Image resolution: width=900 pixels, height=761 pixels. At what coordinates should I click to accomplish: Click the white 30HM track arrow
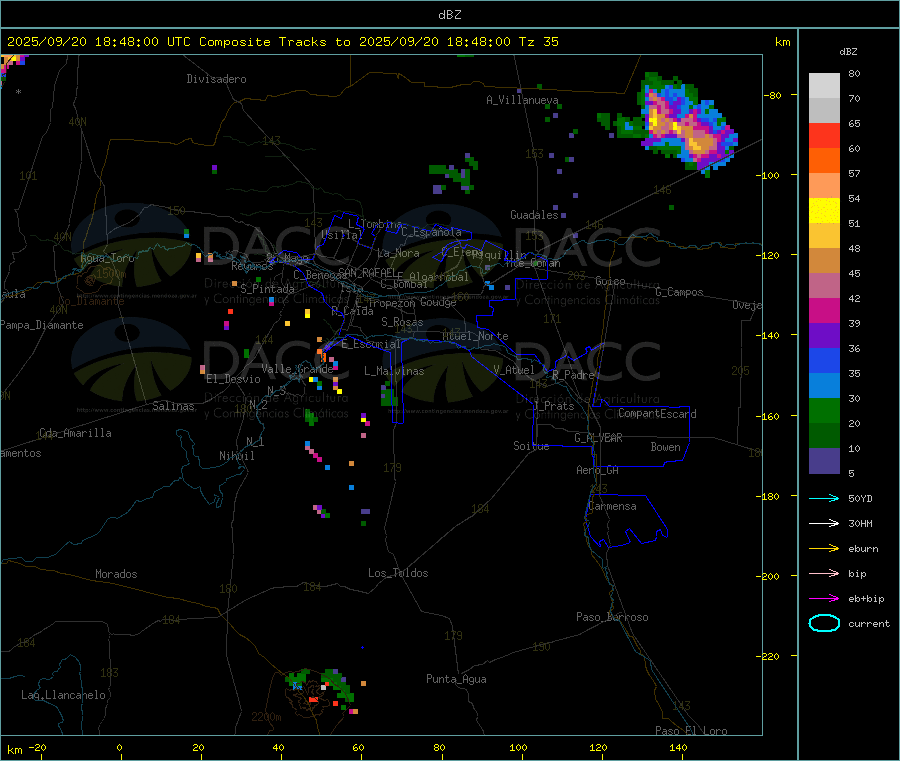click(824, 523)
